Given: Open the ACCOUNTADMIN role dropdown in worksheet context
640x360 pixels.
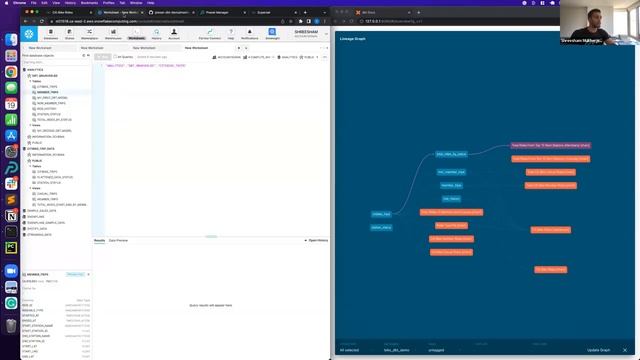Looking at the screenshot, I should click(x=227, y=57).
